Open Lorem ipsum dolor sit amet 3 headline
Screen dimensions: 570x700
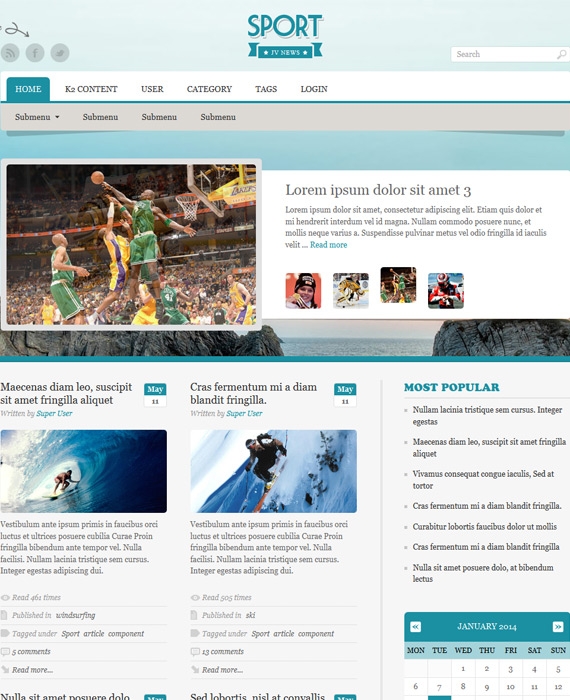378,190
